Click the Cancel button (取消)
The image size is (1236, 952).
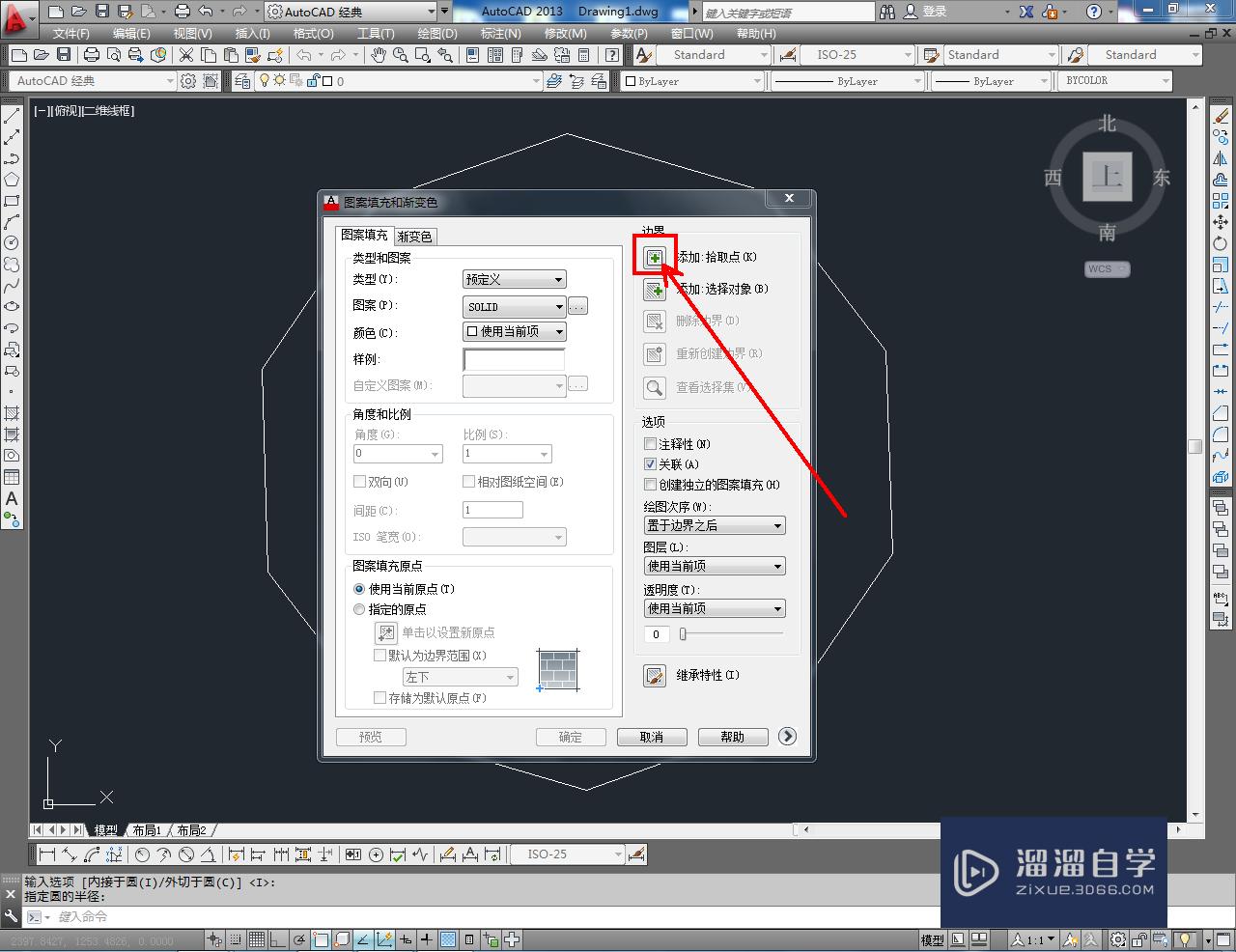[652, 737]
